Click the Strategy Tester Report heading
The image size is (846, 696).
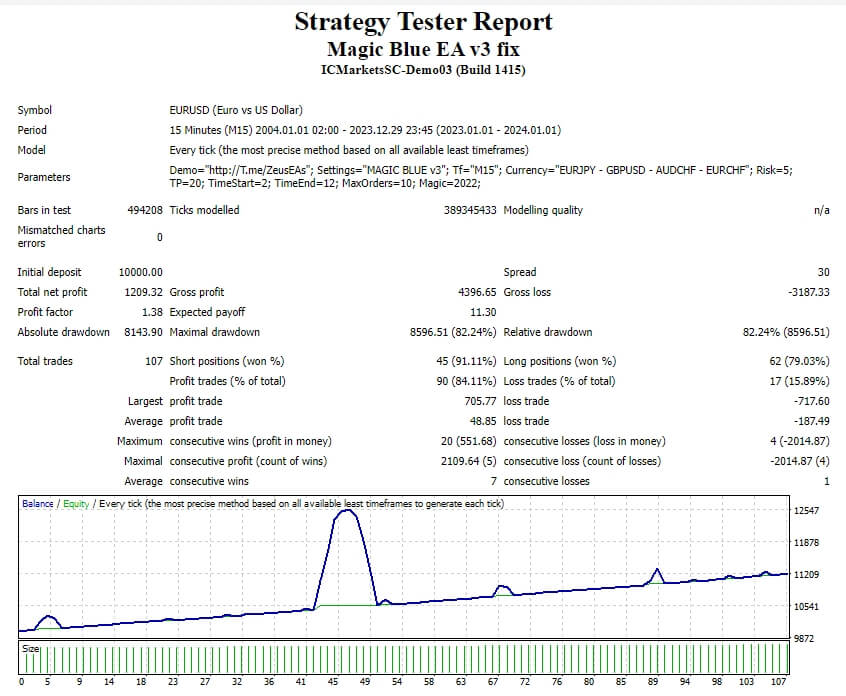(x=424, y=23)
